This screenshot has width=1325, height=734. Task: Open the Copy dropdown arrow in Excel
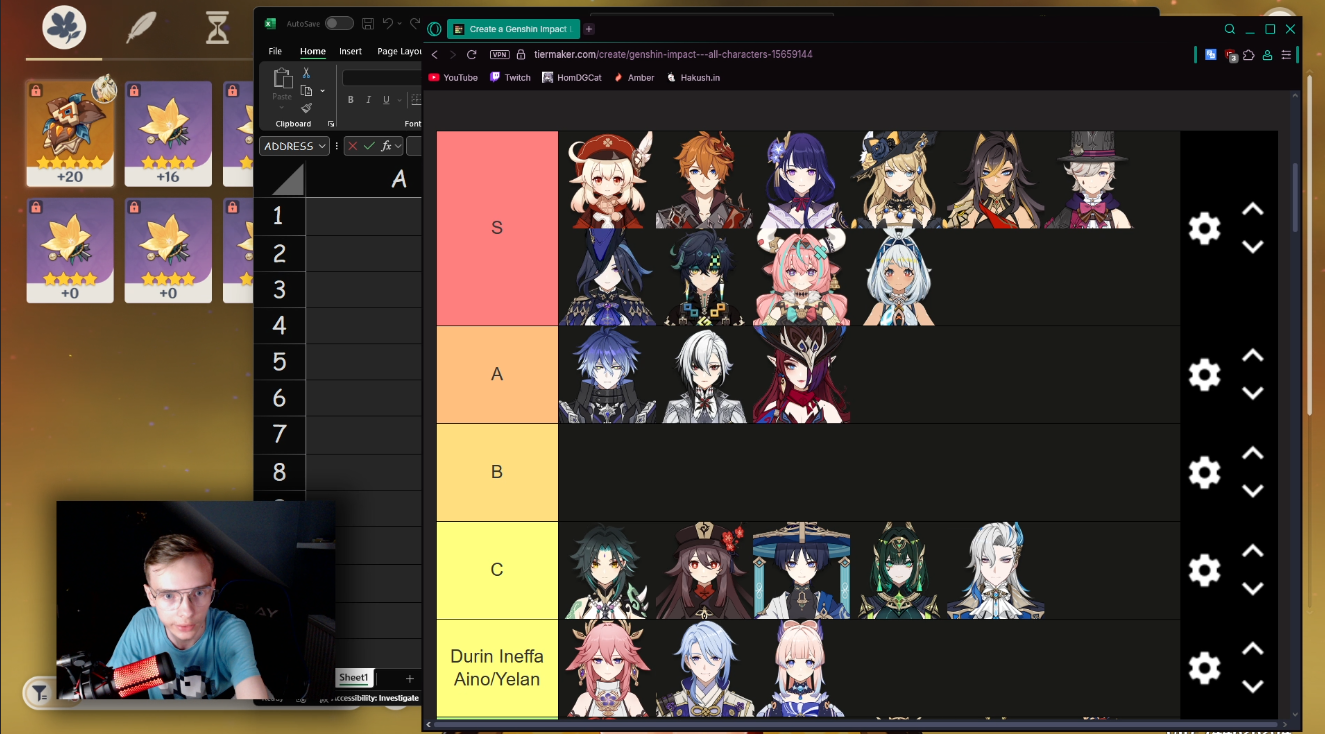pyautogui.click(x=322, y=91)
